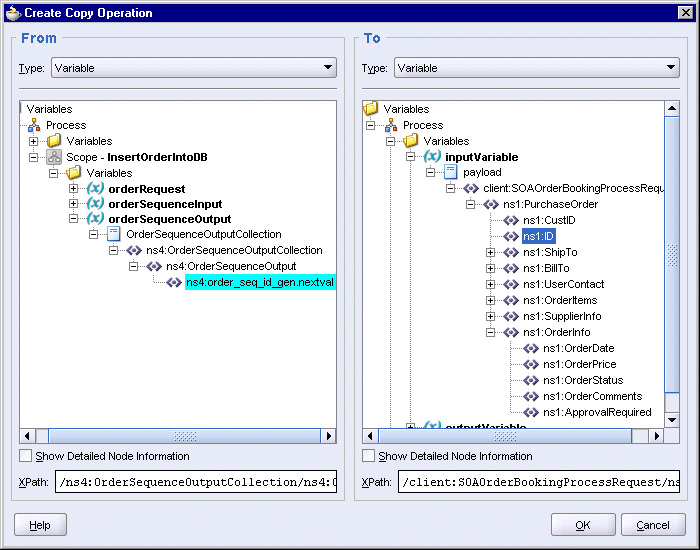Click the ns1:SupplierInfo element icon
The image size is (700, 550).
(x=511, y=317)
